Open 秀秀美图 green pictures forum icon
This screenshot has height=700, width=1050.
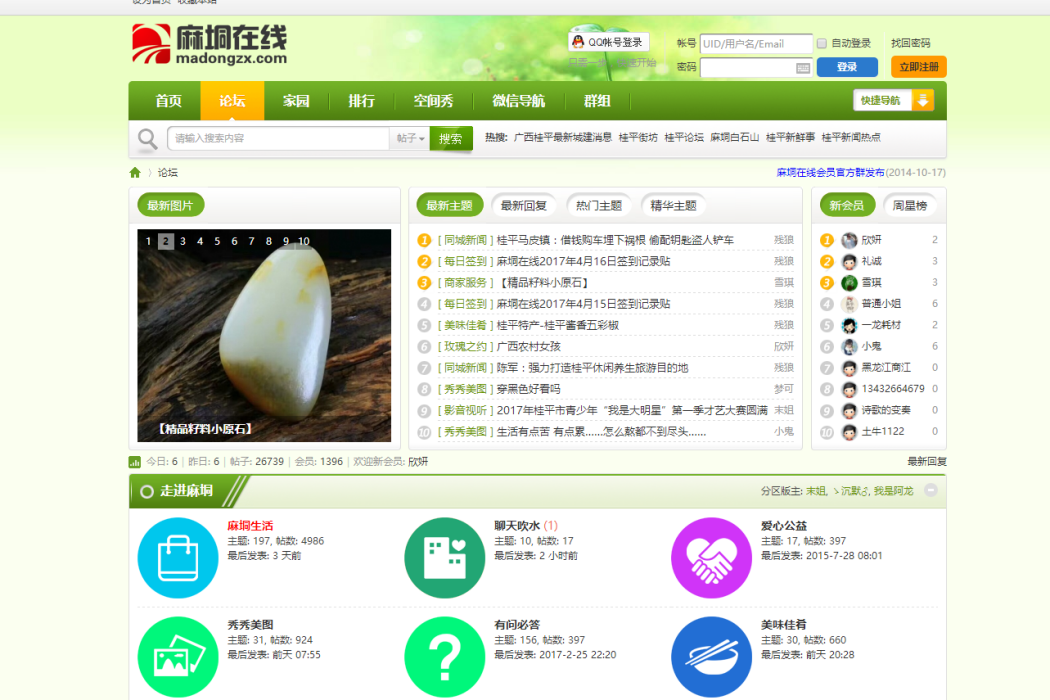pyautogui.click(x=177, y=657)
